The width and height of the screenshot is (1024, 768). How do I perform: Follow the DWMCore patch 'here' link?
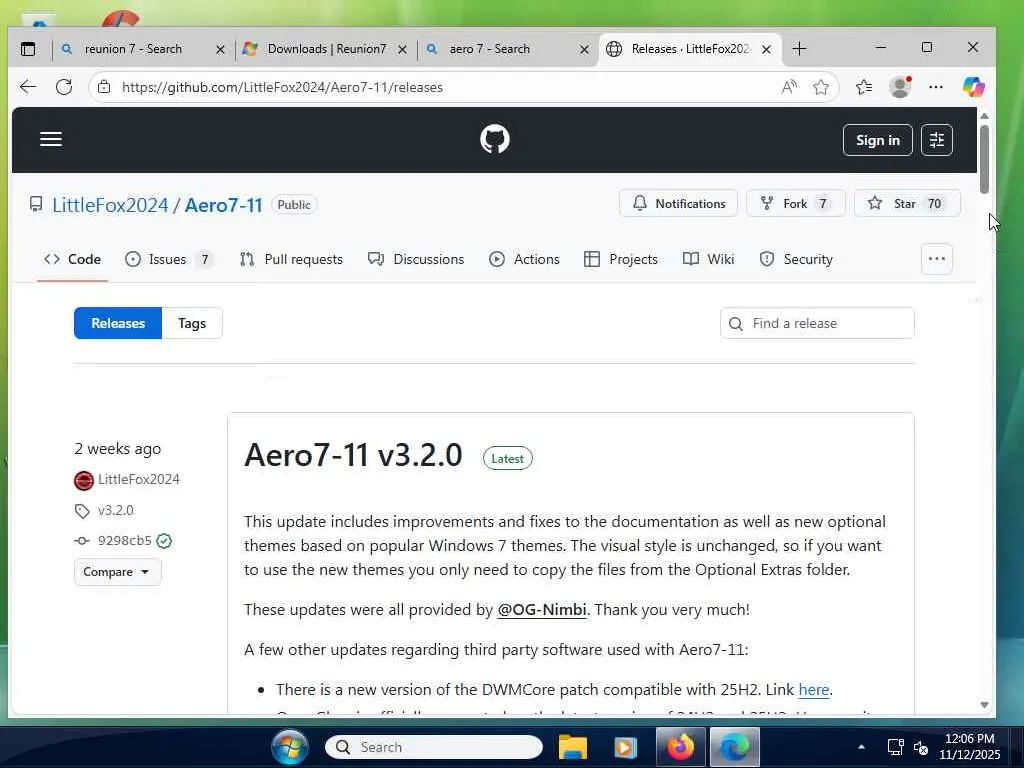pyautogui.click(x=814, y=690)
